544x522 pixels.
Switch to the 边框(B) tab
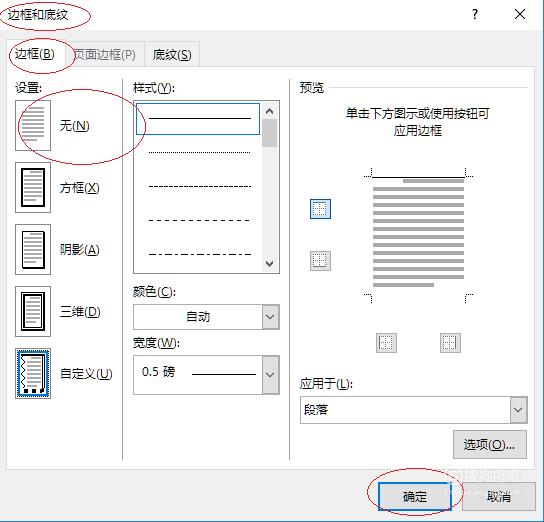click(35, 54)
